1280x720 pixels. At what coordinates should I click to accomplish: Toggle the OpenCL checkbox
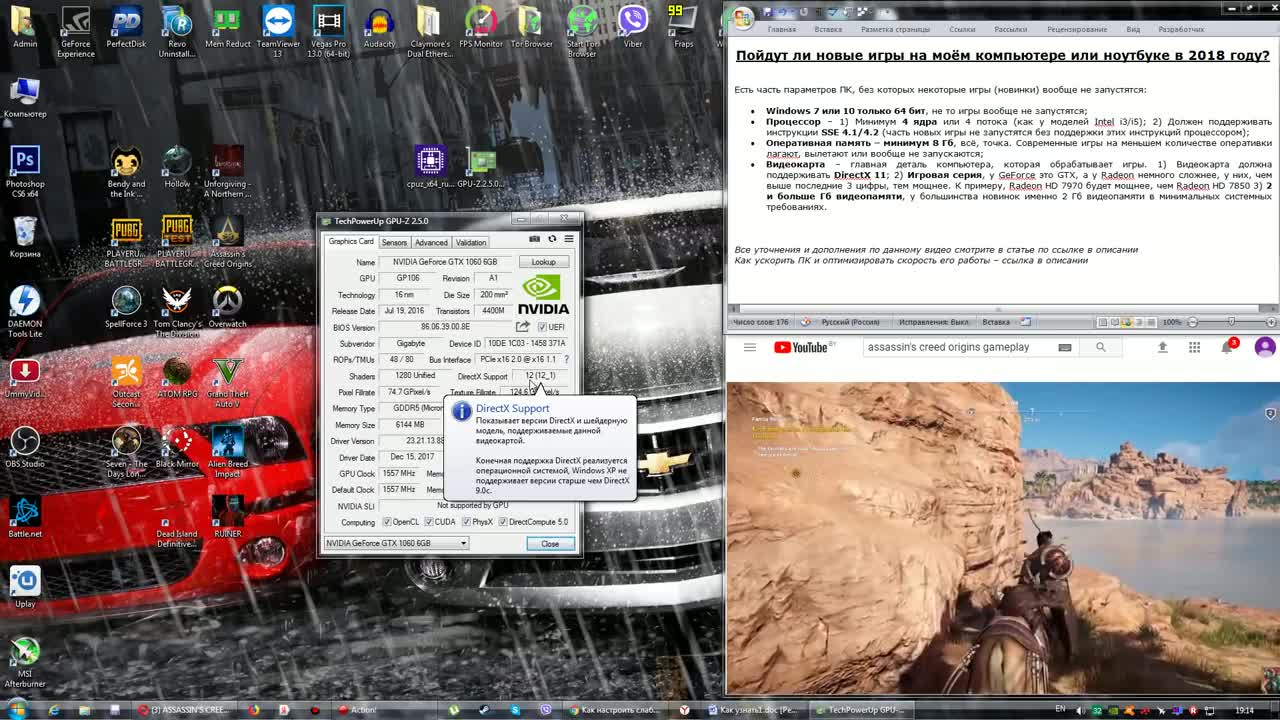tap(387, 522)
